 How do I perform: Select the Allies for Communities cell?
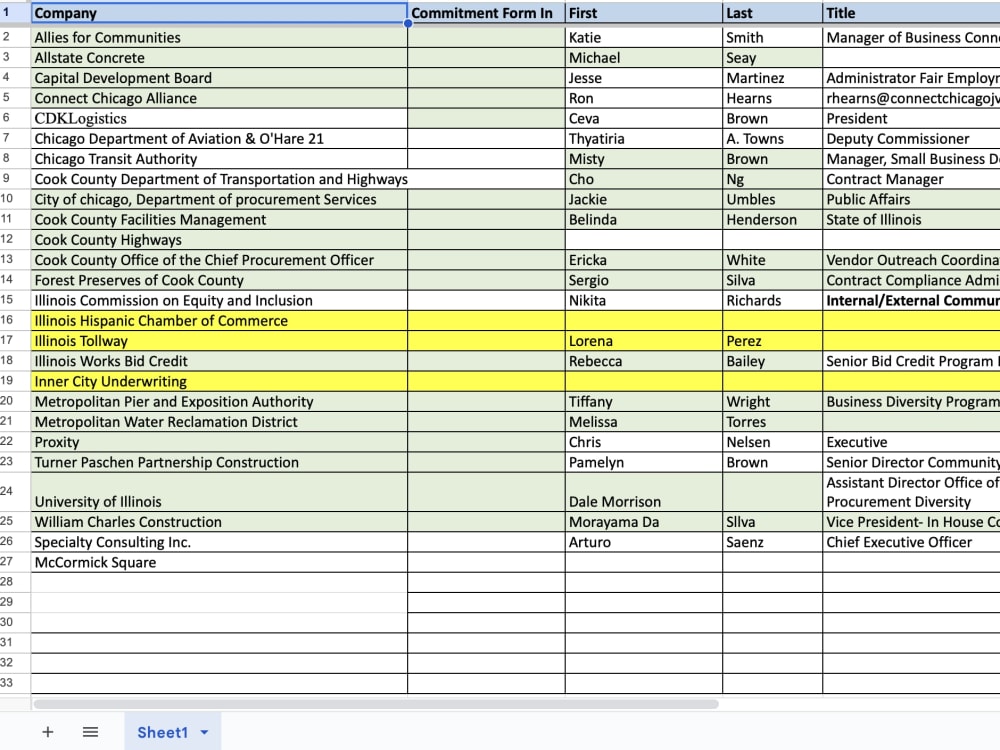click(219, 37)
